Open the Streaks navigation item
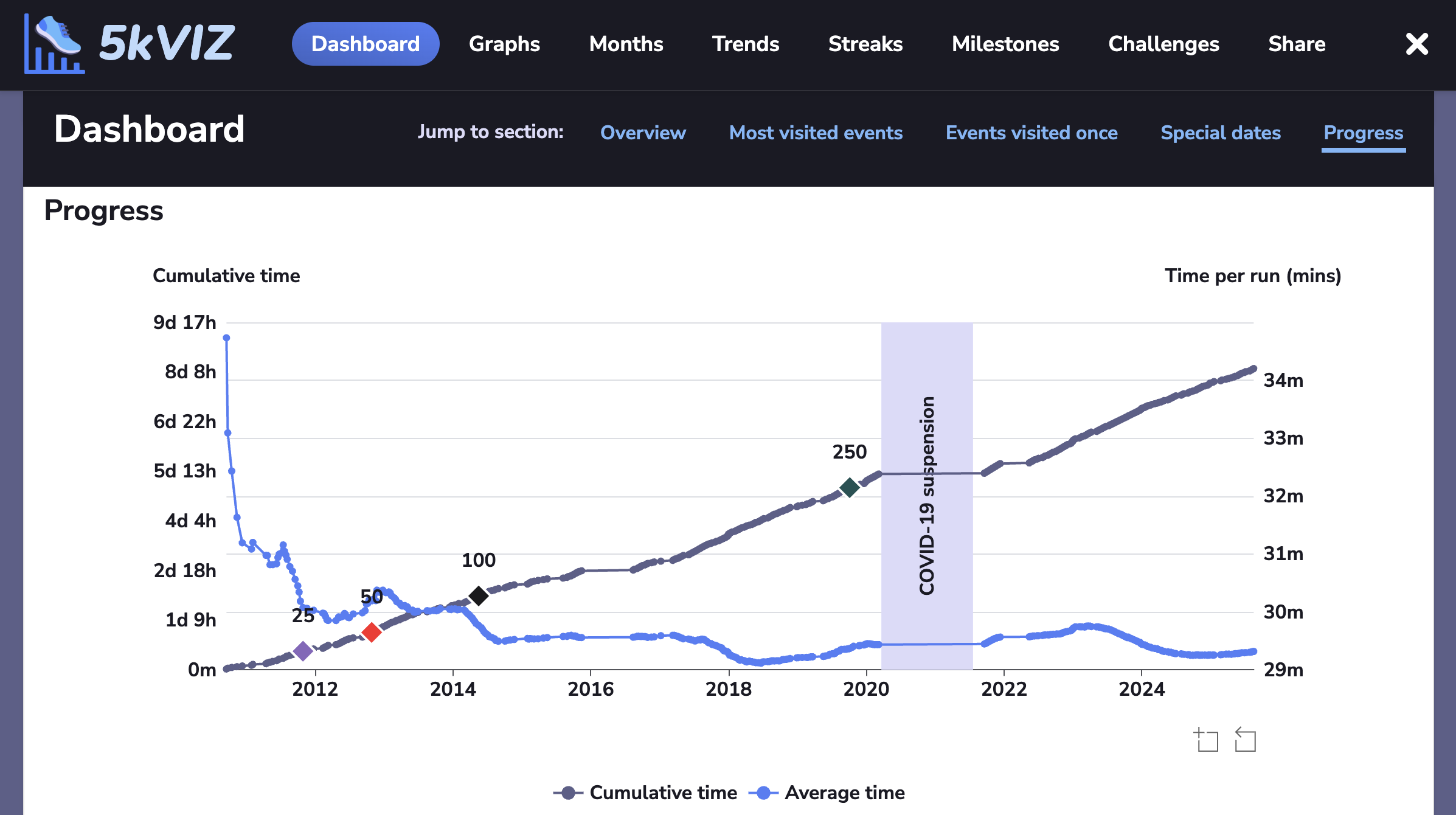The height and width of the screenshot is (815, 1456). (x=865, y=44)
